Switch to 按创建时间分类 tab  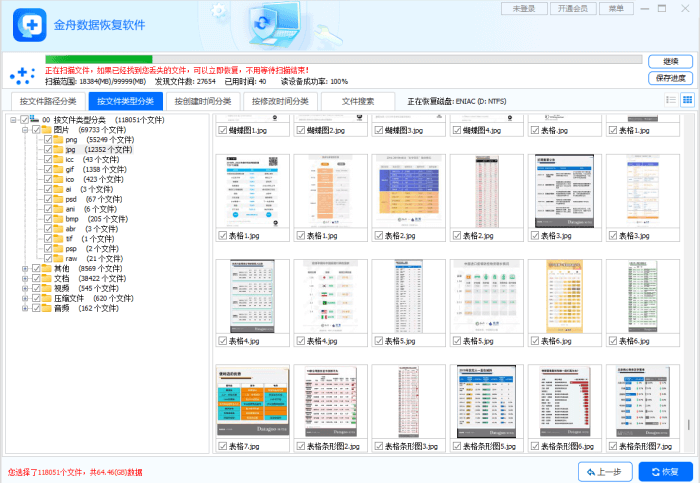click(x=201, y=101)
